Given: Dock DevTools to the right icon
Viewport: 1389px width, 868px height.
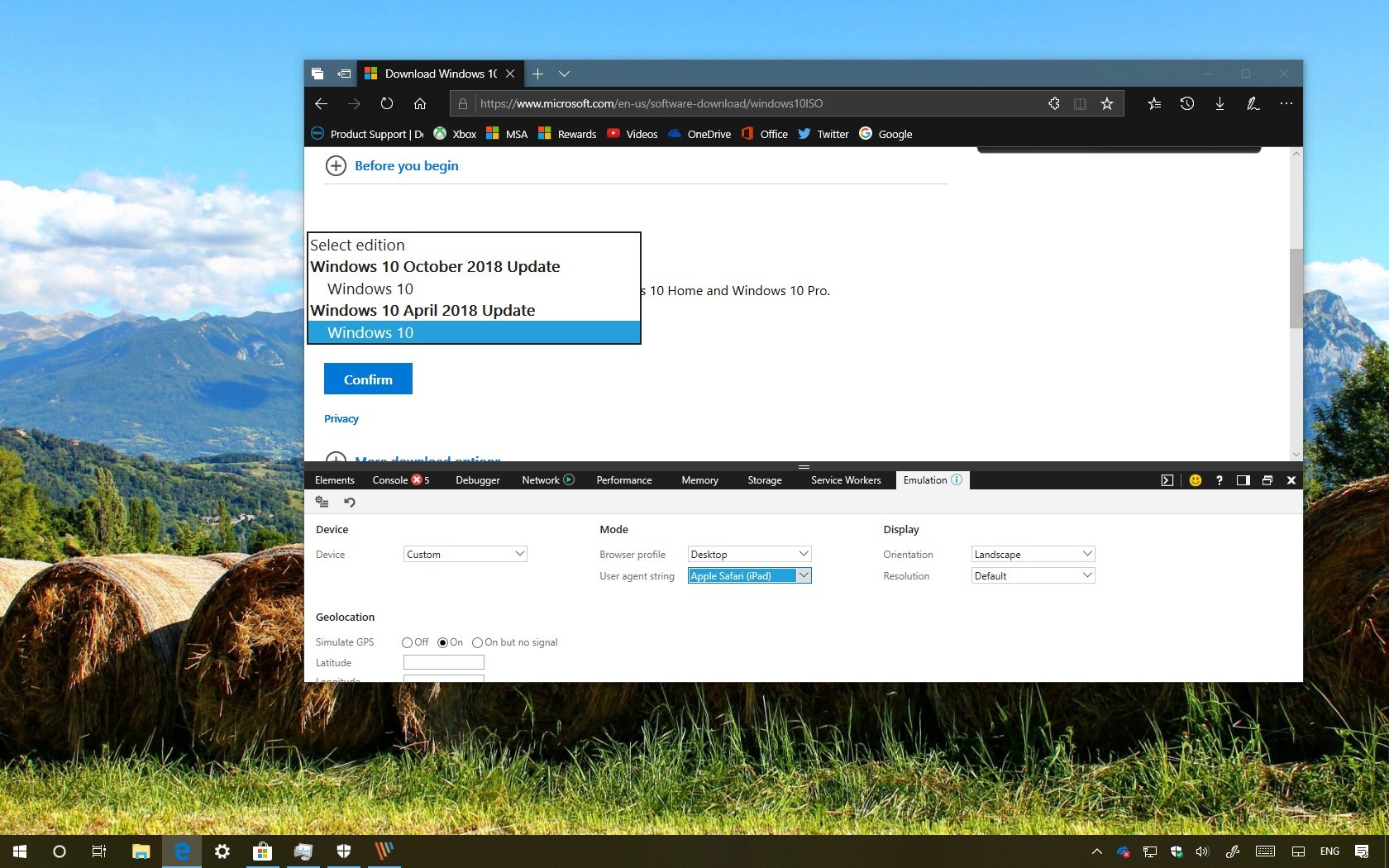Looking at the screenshot, I should (x=1243, y=480).
